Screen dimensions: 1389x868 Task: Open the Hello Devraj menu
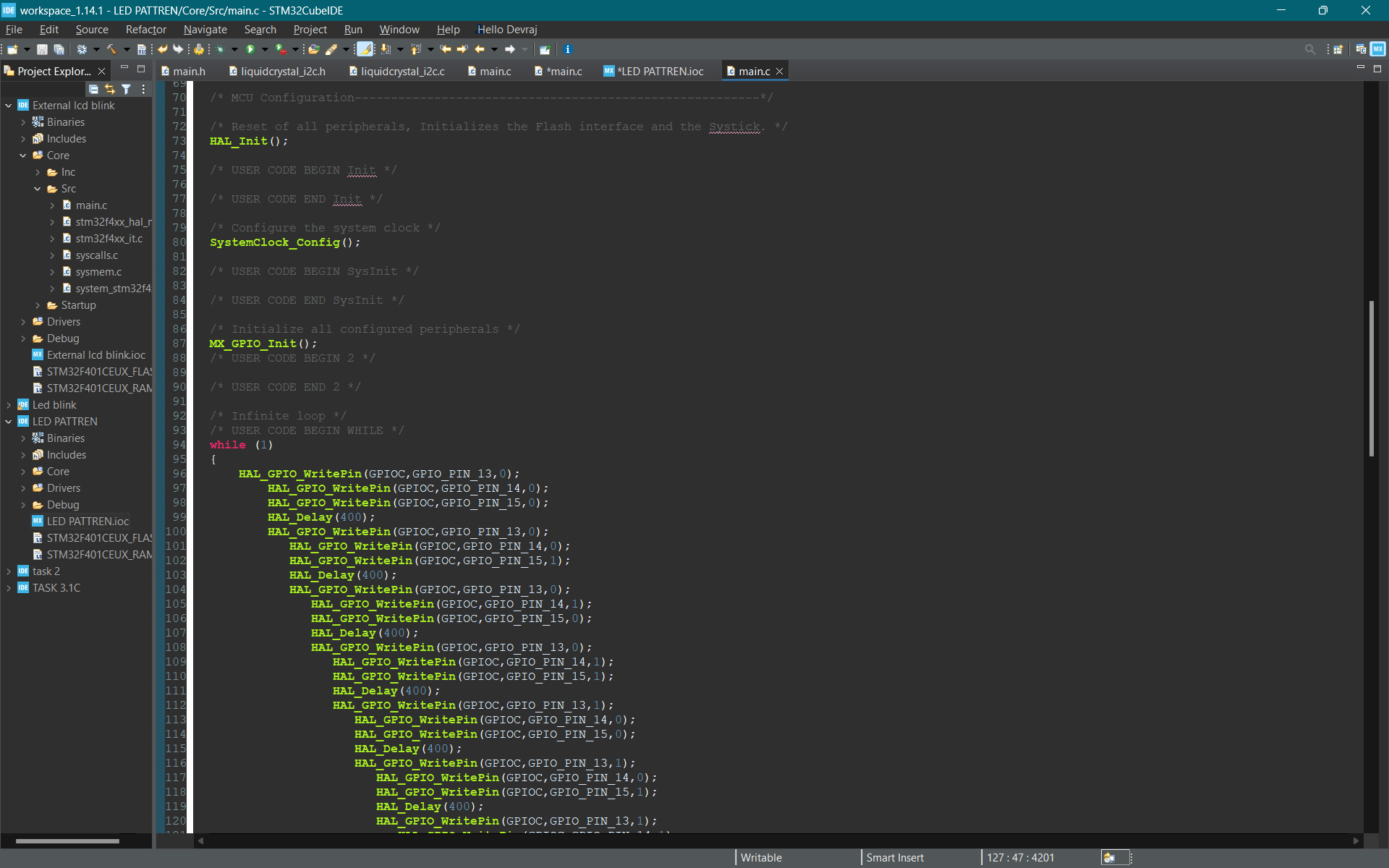tap(507, 30)
